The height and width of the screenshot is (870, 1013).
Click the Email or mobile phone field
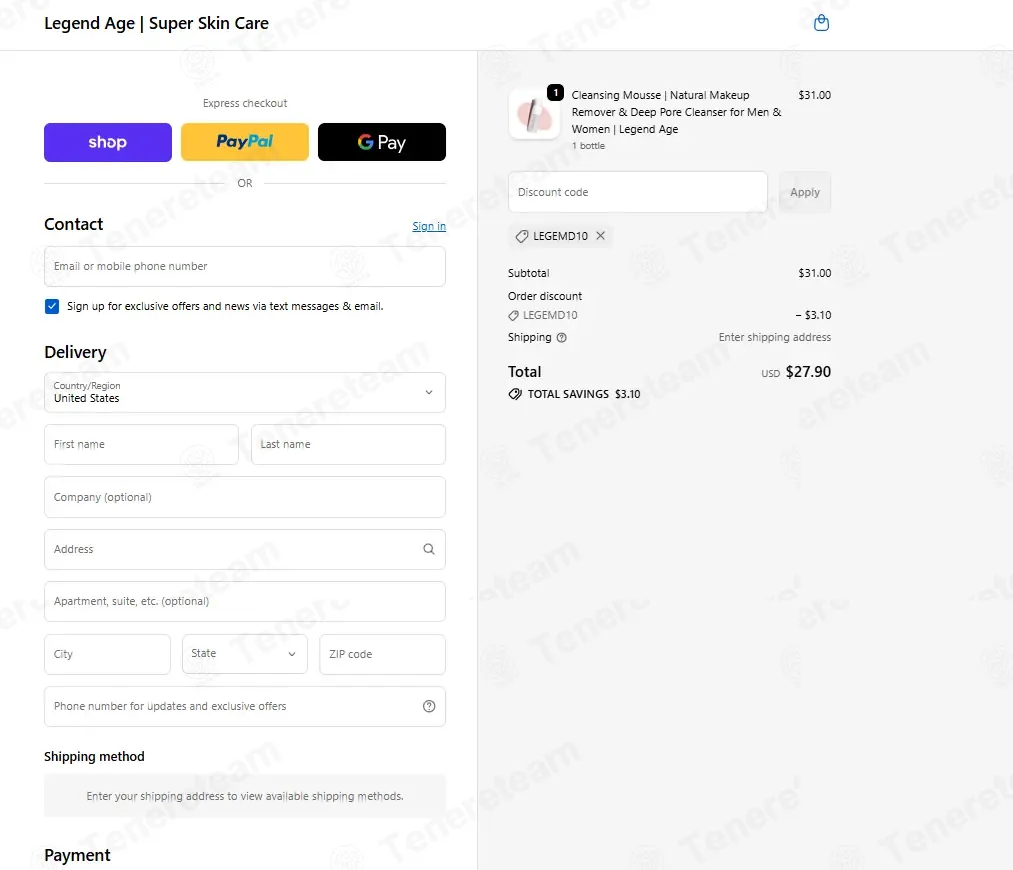[245, 266]
